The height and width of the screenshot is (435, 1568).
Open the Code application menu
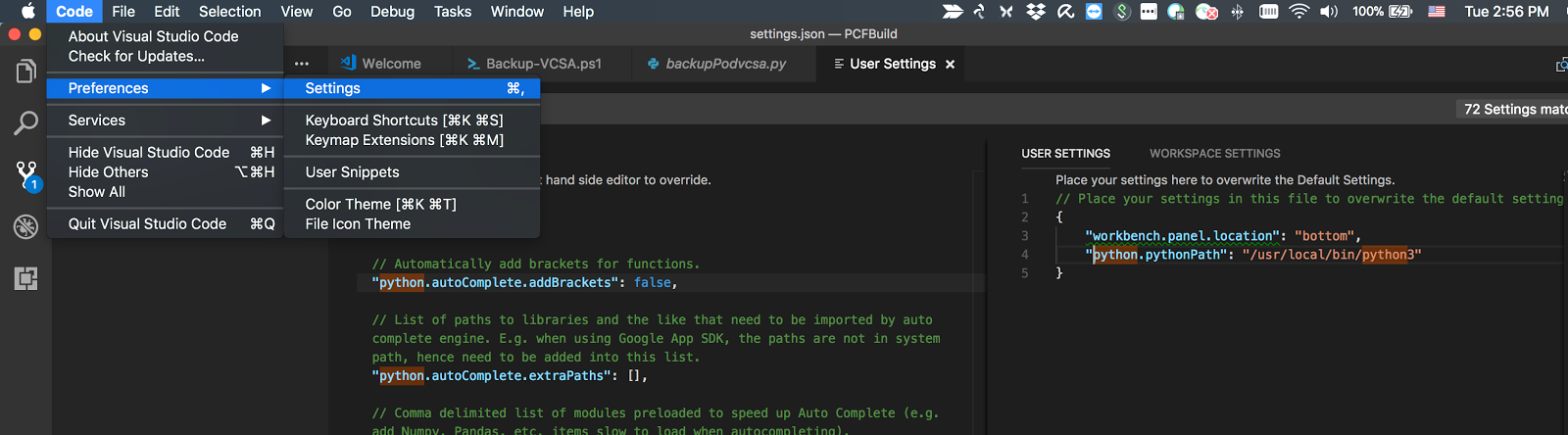[x=74, y=12]
